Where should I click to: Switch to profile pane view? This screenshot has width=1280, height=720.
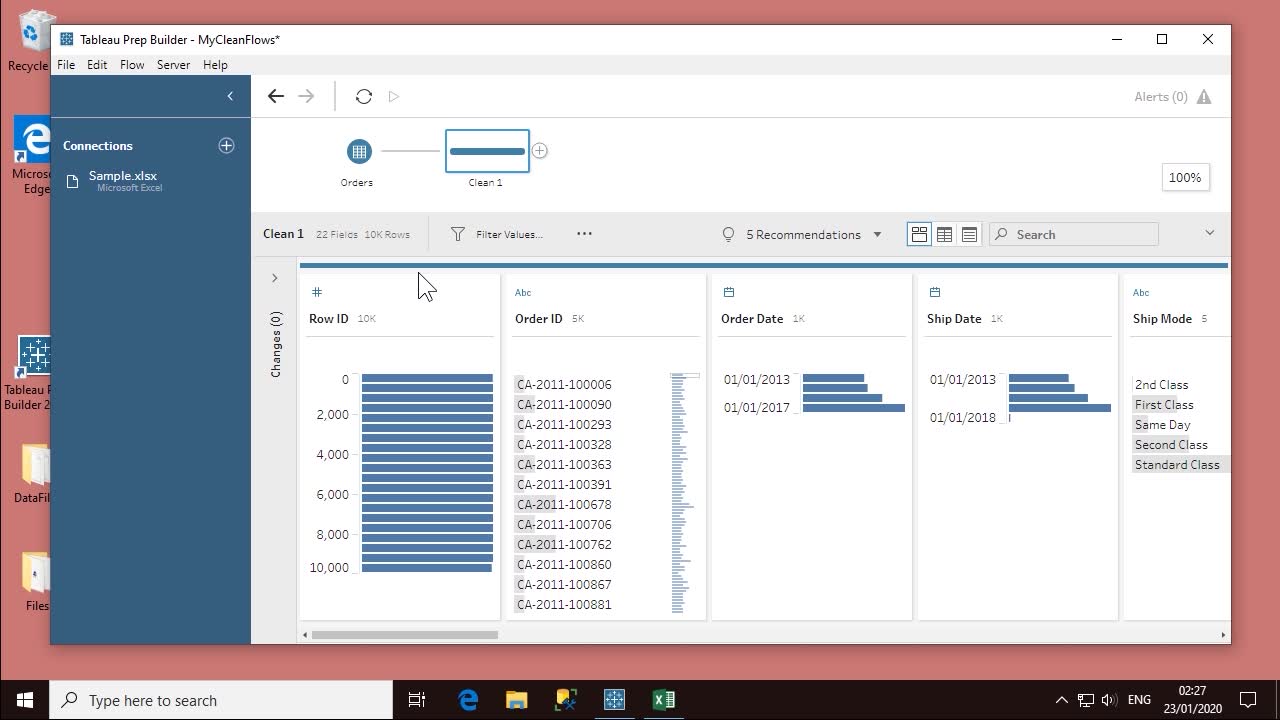click(918, 234)
